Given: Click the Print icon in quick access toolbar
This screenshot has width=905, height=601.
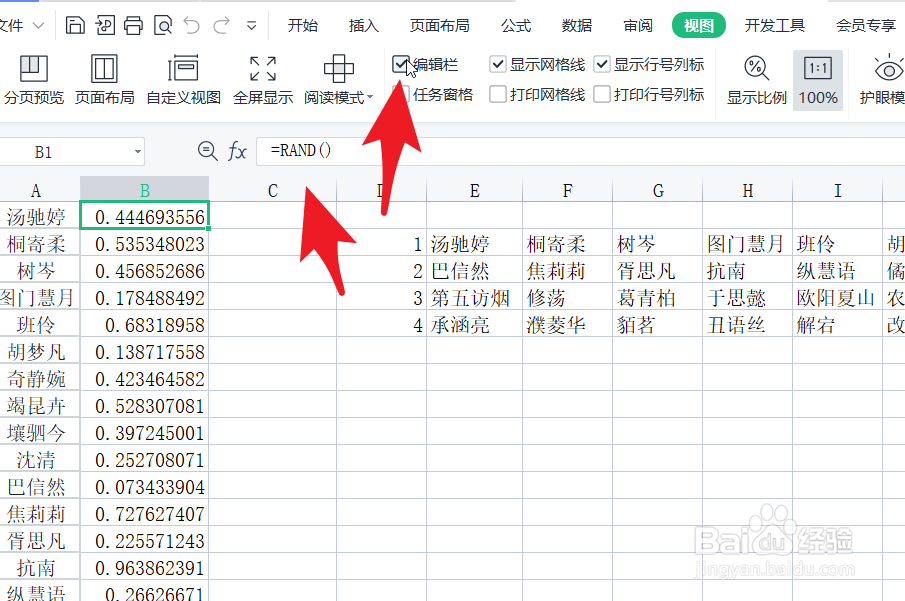Looking at the screenshot, I should [x=135, y=23].
